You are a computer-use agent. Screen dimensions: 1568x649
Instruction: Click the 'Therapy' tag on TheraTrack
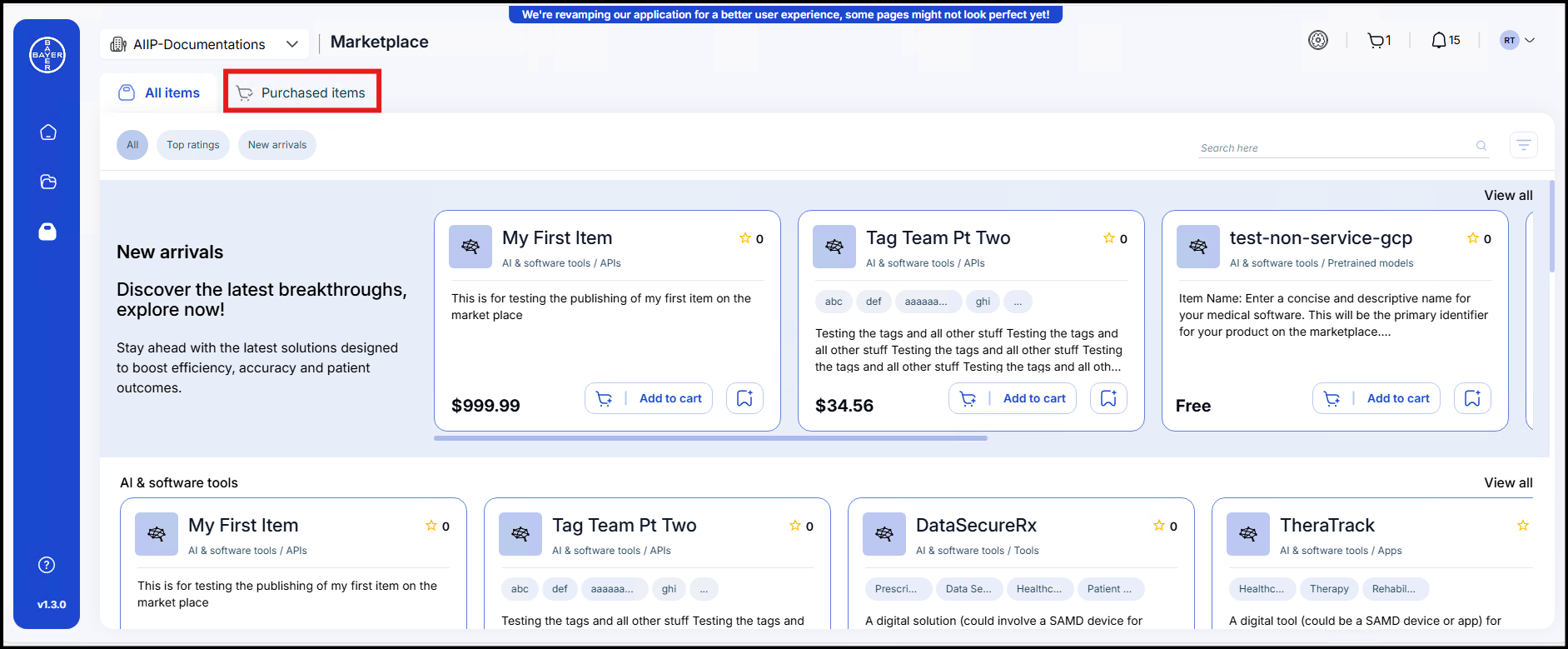[x=1329, y=589]
